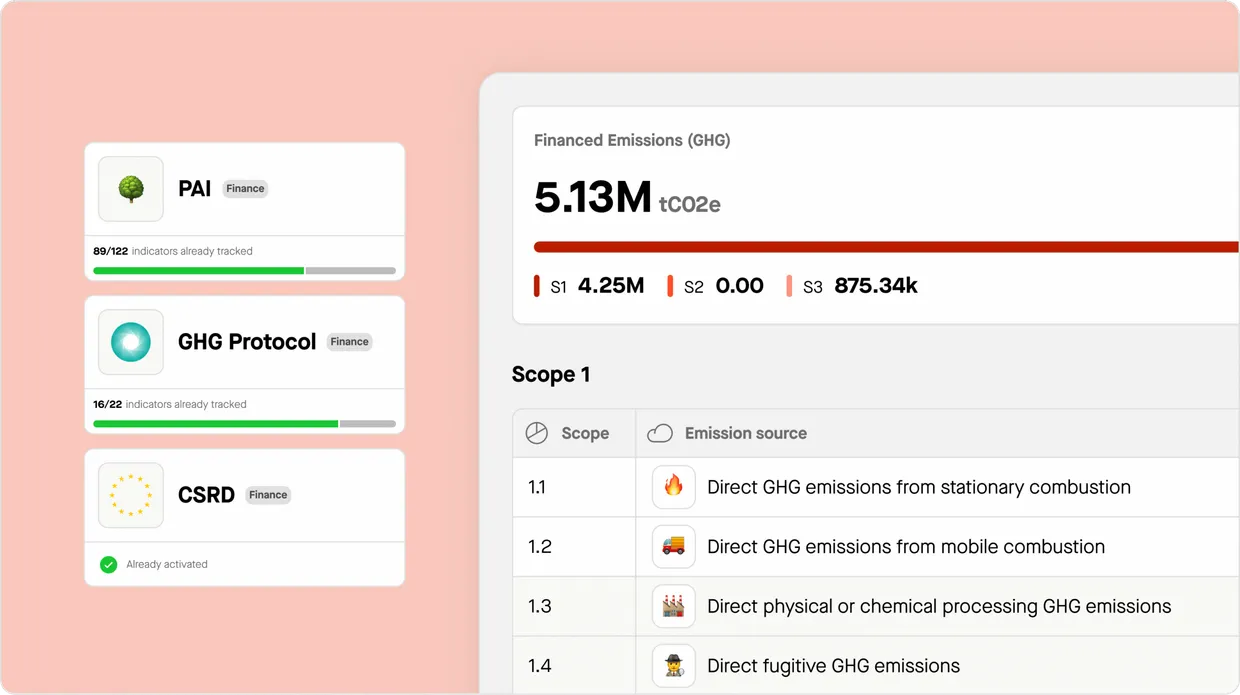Click the GHG Protocol indicators progress bar
1240x695 pixels.
coord(244,424)
